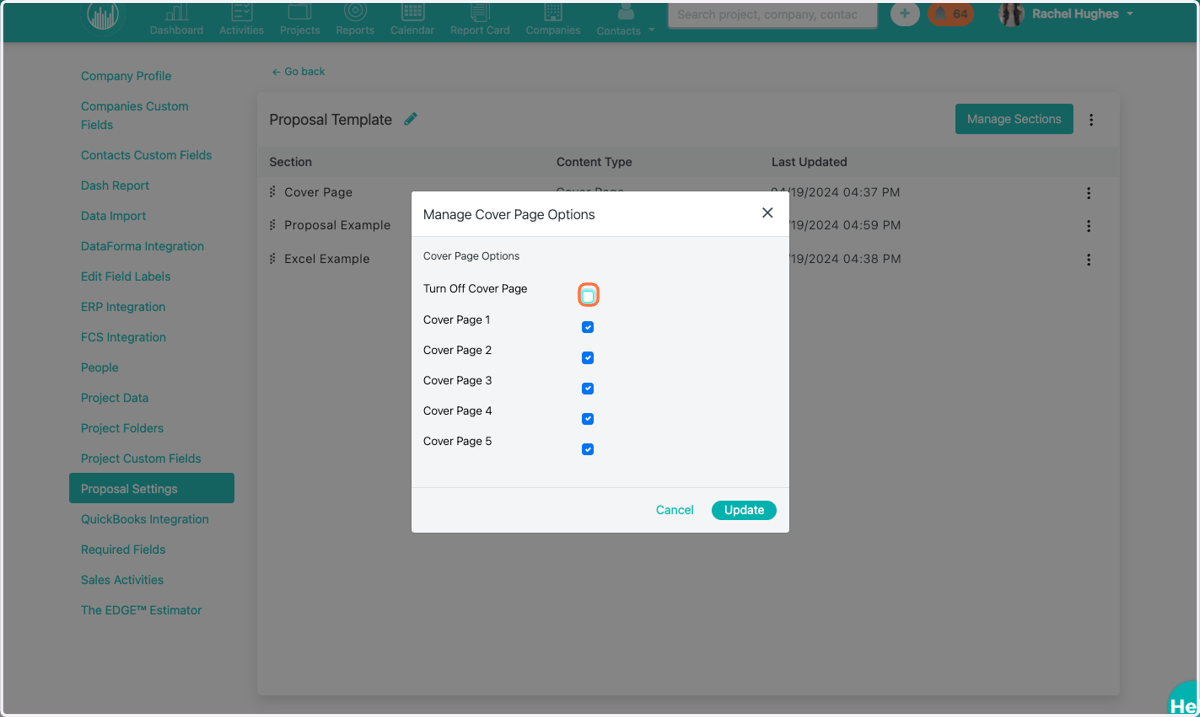
Task: Open Required Fields in sidebar
Action: click(x=123, y=549)
